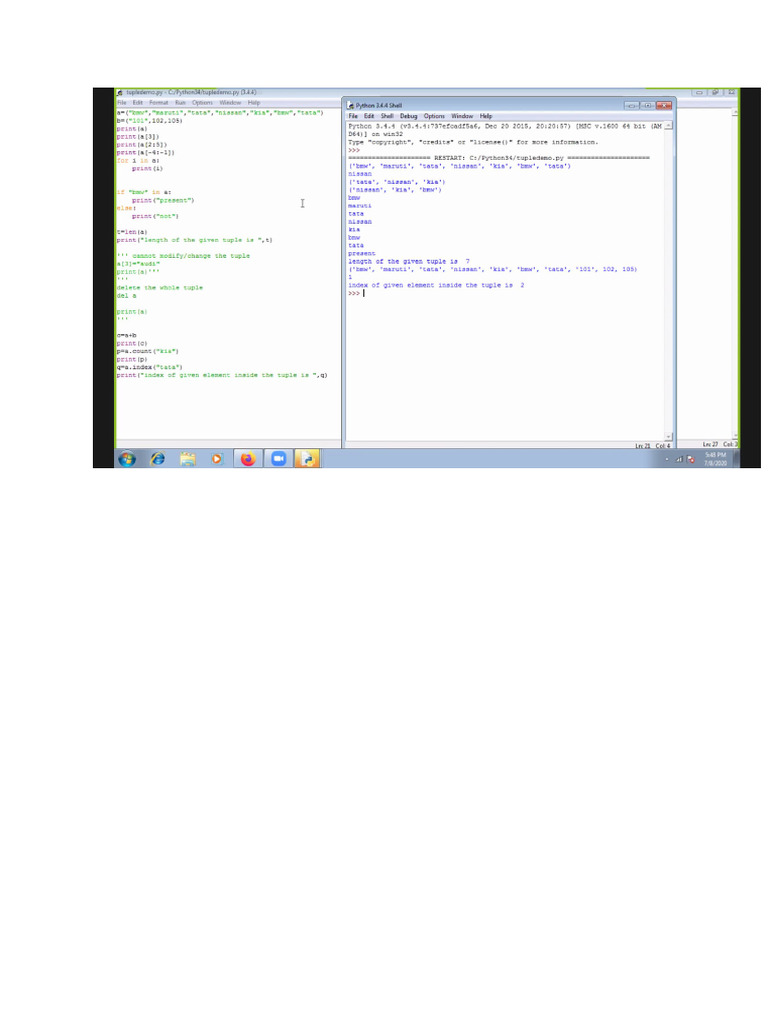Click shell output 'index of given element inside the tuple is 2'
Image resolution: width=768 pixels, height=1024 pixels.
click(436, 285)
